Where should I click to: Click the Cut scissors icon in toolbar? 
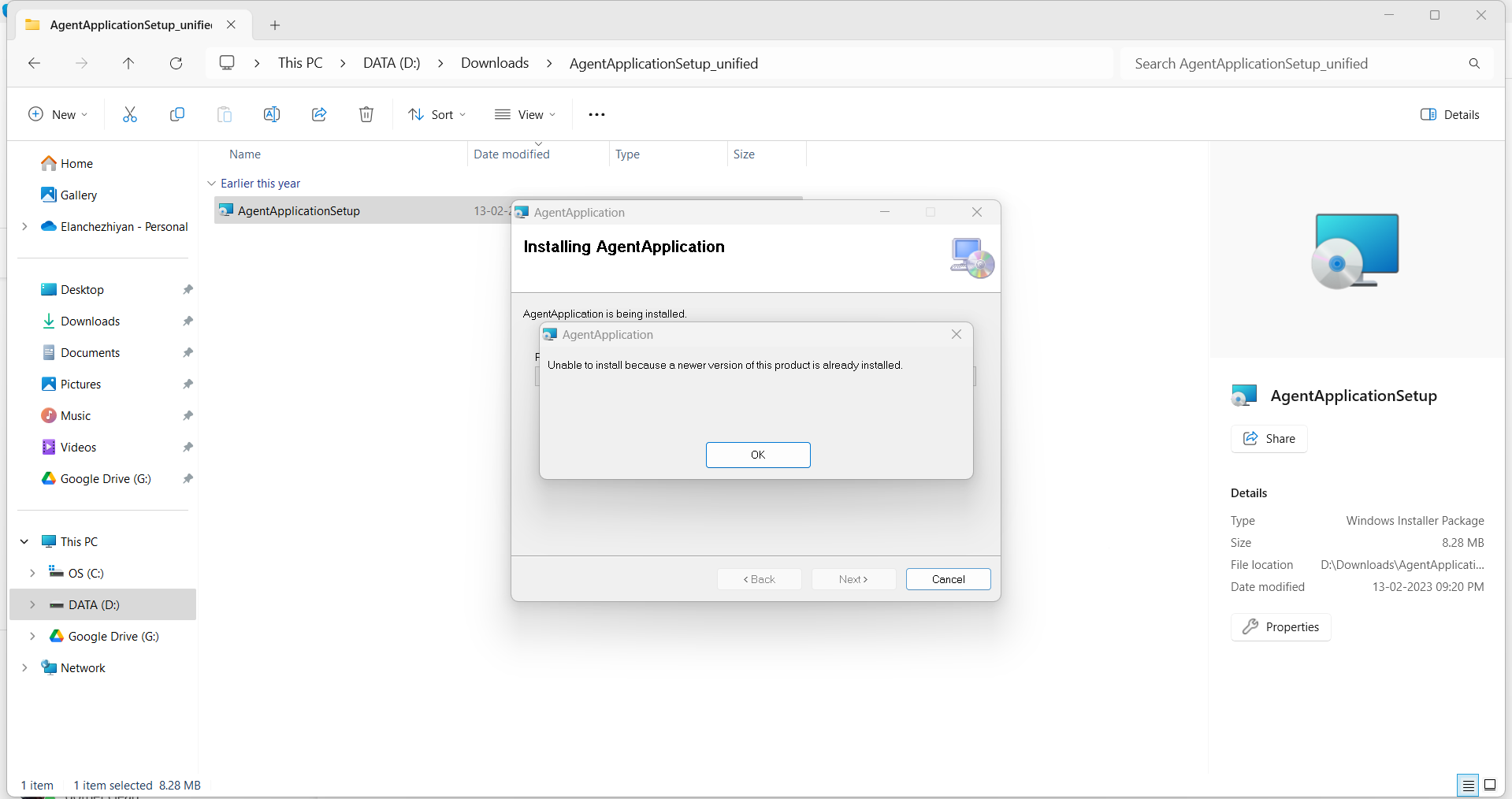130,114
